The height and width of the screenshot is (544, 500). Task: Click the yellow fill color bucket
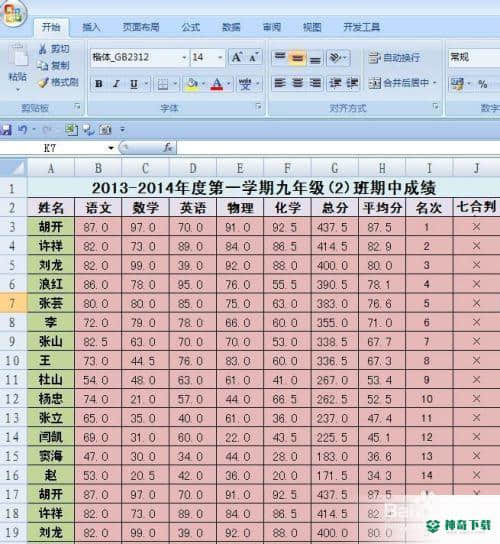[192, 84]
